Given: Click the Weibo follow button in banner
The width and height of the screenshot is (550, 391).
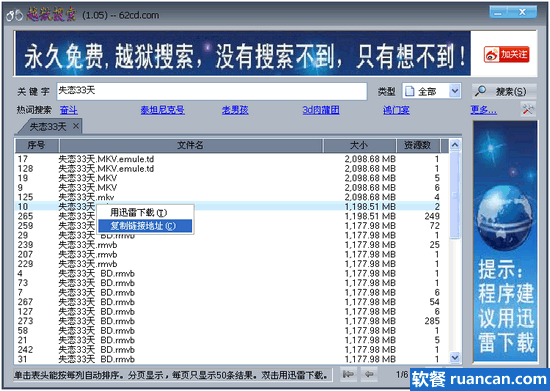Looking at the screenshot, I should coord(506,54).
